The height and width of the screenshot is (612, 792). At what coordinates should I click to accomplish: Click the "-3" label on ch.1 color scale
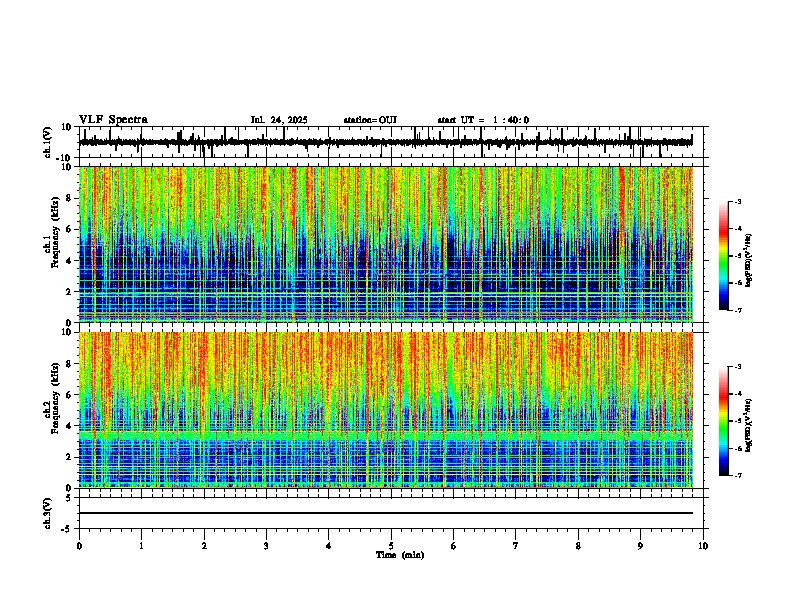tap(737, 201)
